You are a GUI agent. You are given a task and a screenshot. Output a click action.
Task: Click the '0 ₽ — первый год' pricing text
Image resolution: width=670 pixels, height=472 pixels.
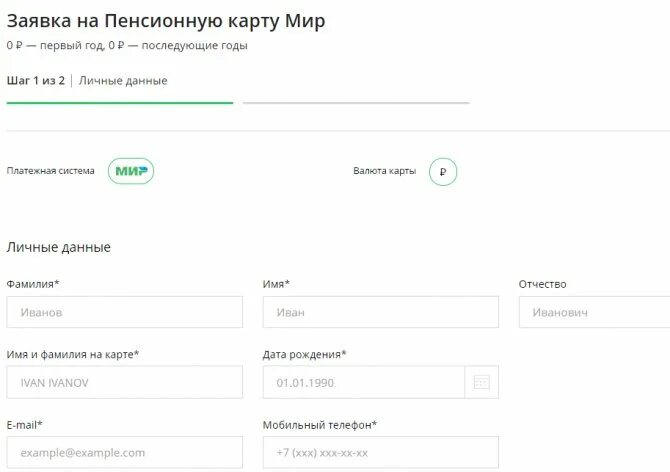55,45
